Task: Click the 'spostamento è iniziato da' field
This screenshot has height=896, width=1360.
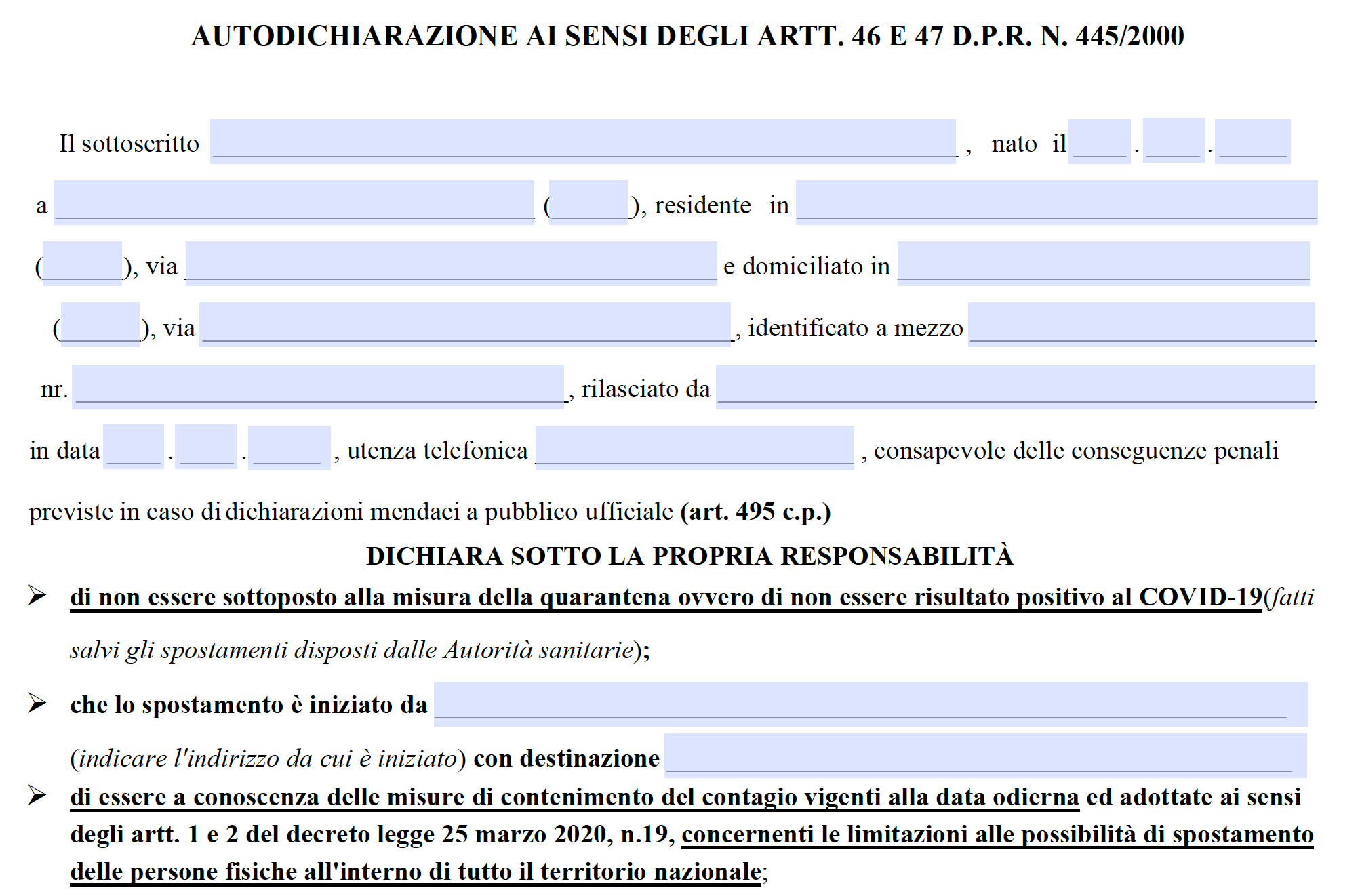Action: click(871, 704)
